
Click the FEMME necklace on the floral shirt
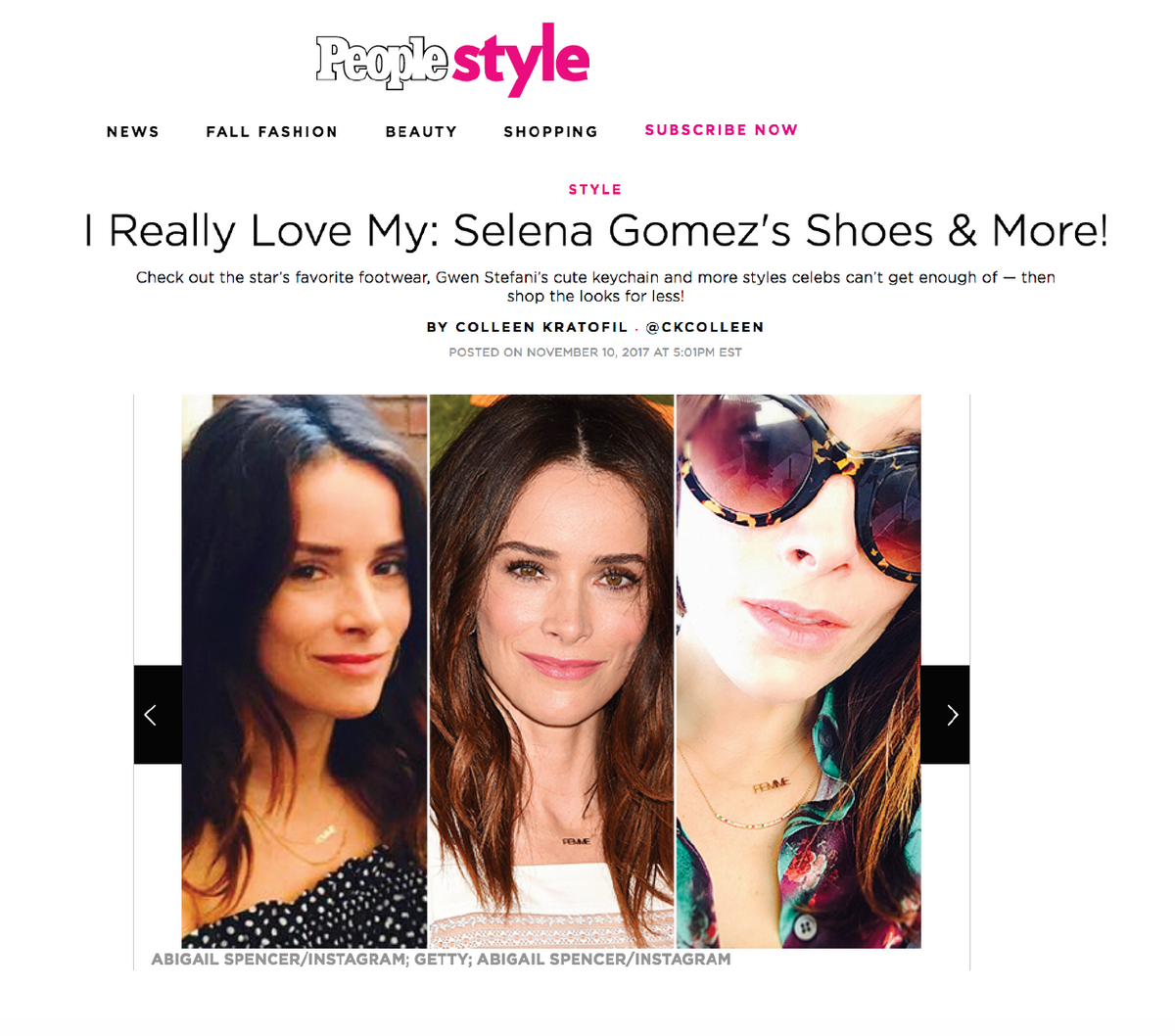tap(772, 786)
